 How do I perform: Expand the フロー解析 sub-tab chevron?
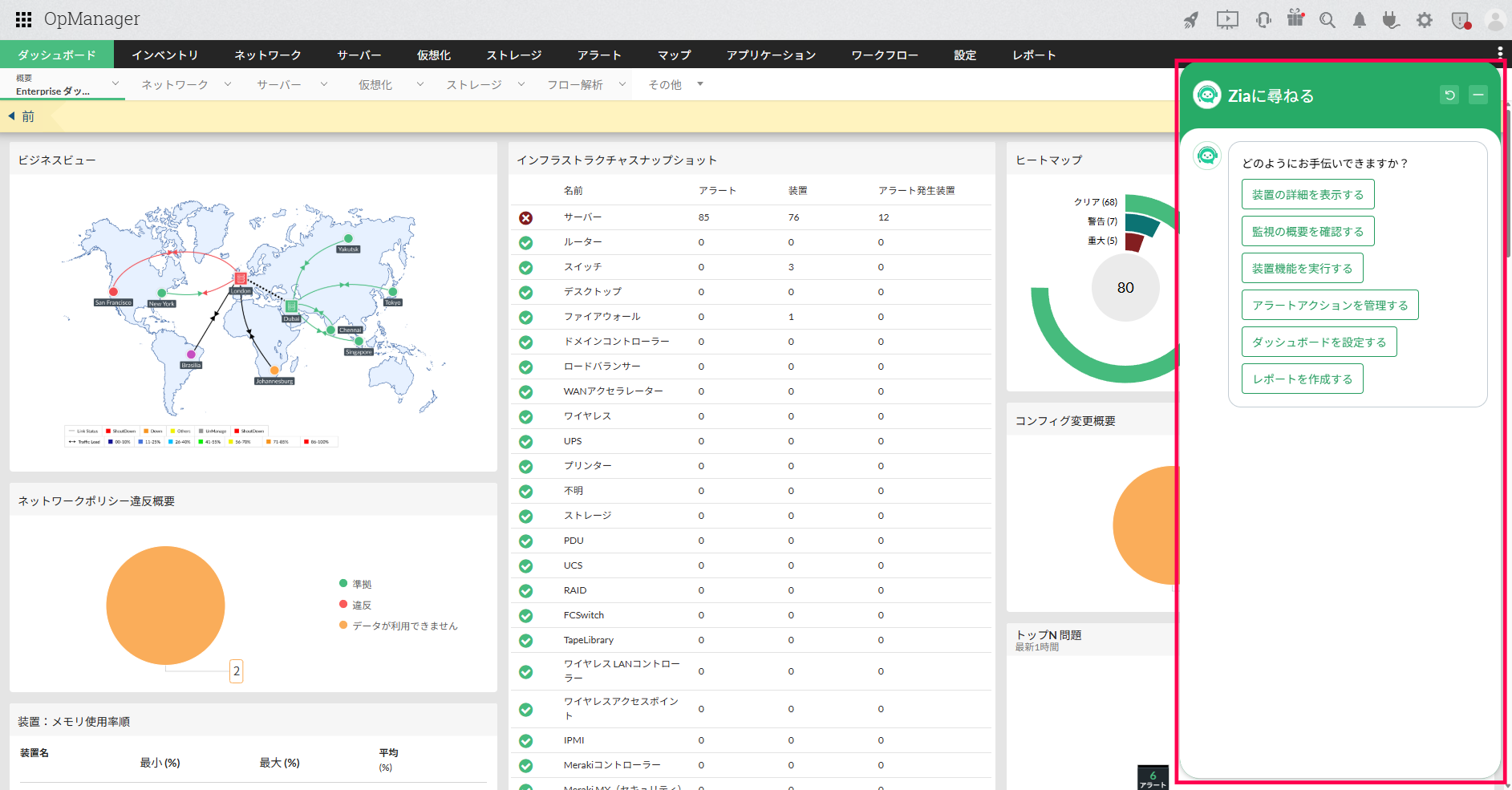pyautogui.click(x=622, y=84)
